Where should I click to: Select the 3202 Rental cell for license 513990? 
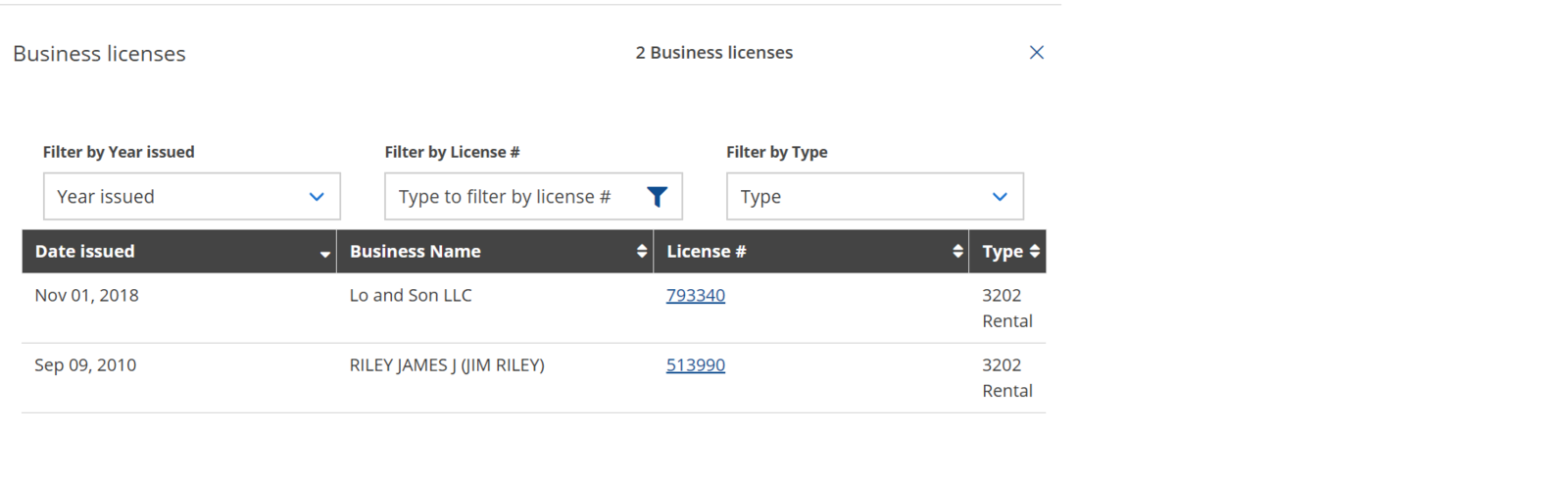[x=1007, y=377]
